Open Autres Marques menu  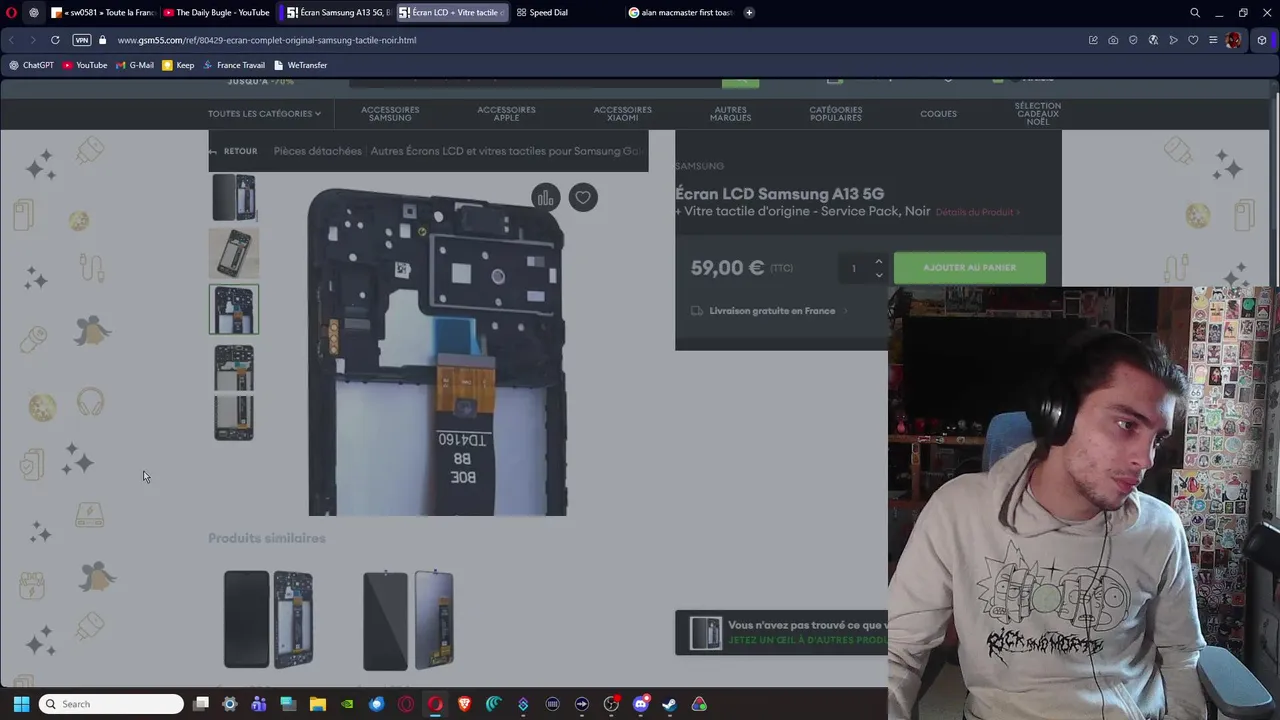[730, 114]
